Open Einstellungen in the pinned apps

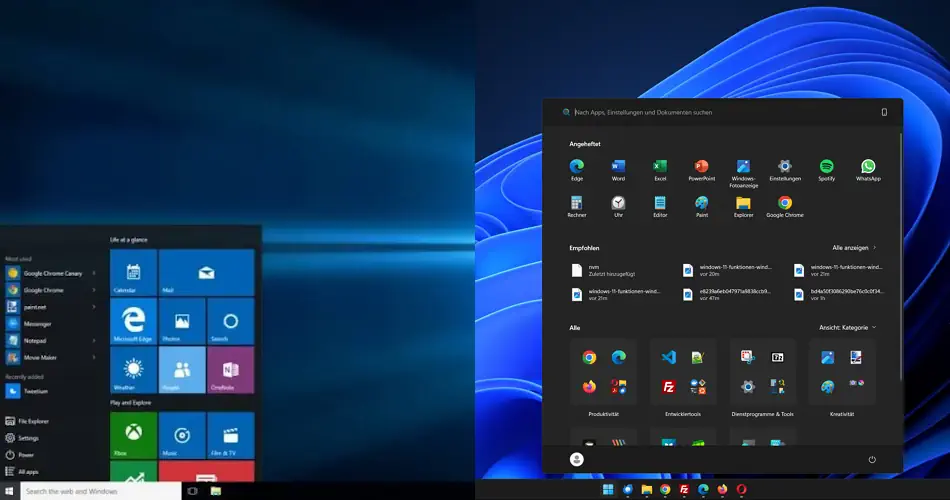tap(785, 170)
